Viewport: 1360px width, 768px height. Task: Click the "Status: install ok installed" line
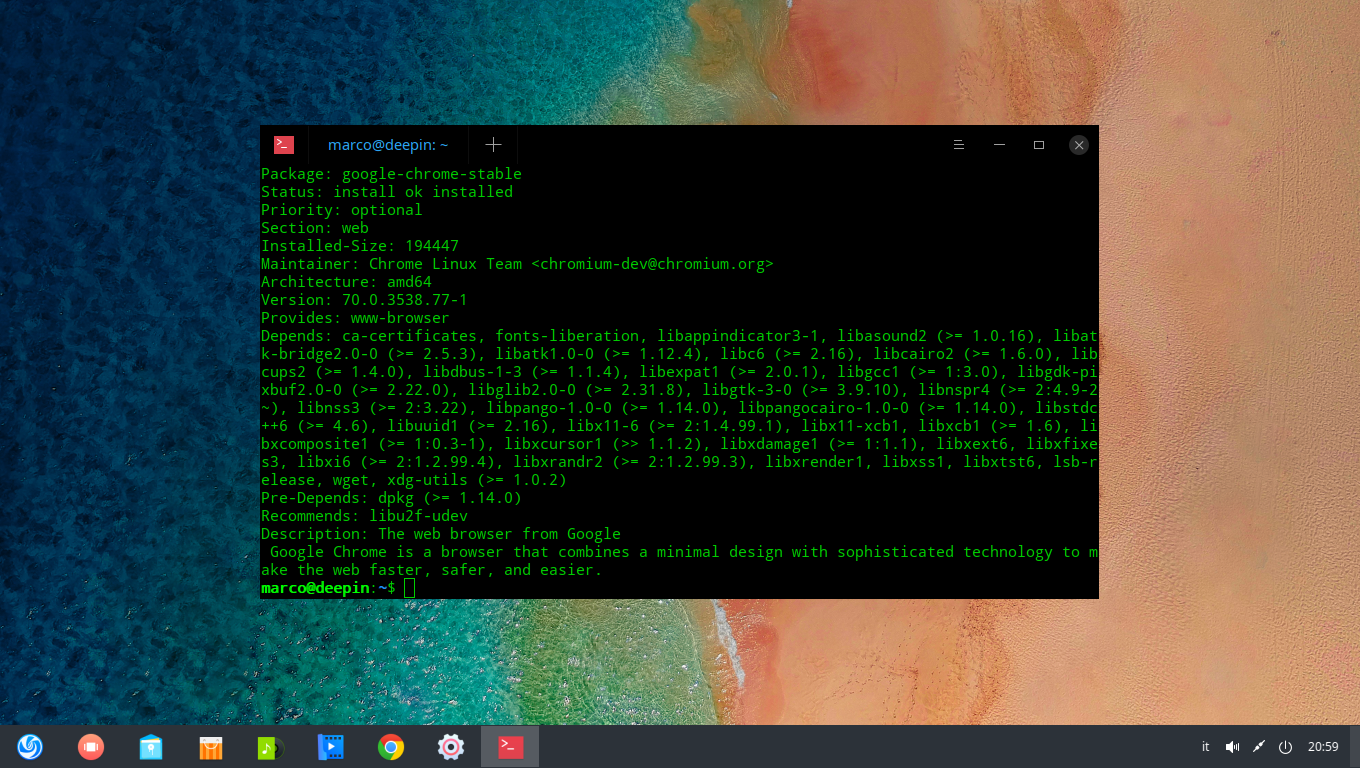click(387, 192)
